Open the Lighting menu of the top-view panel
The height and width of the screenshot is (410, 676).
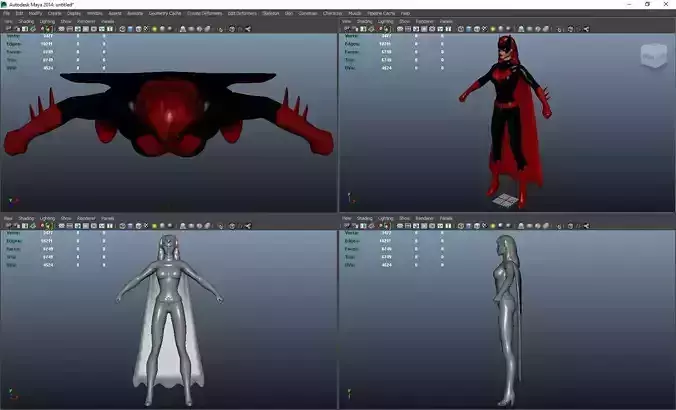pos(47,21)
